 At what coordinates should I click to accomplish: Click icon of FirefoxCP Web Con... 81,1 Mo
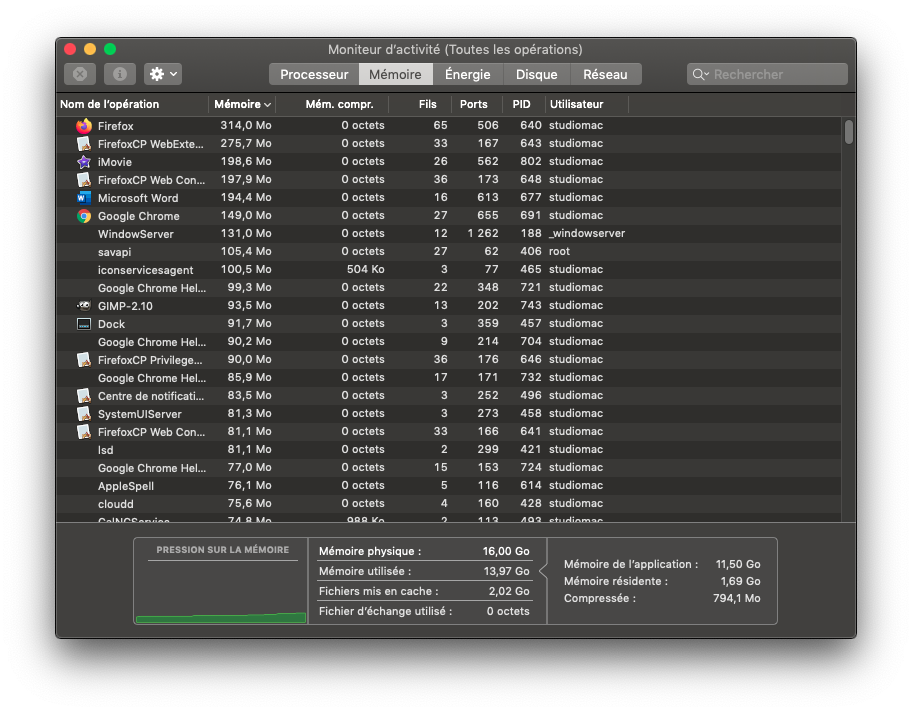pos(84,432)
